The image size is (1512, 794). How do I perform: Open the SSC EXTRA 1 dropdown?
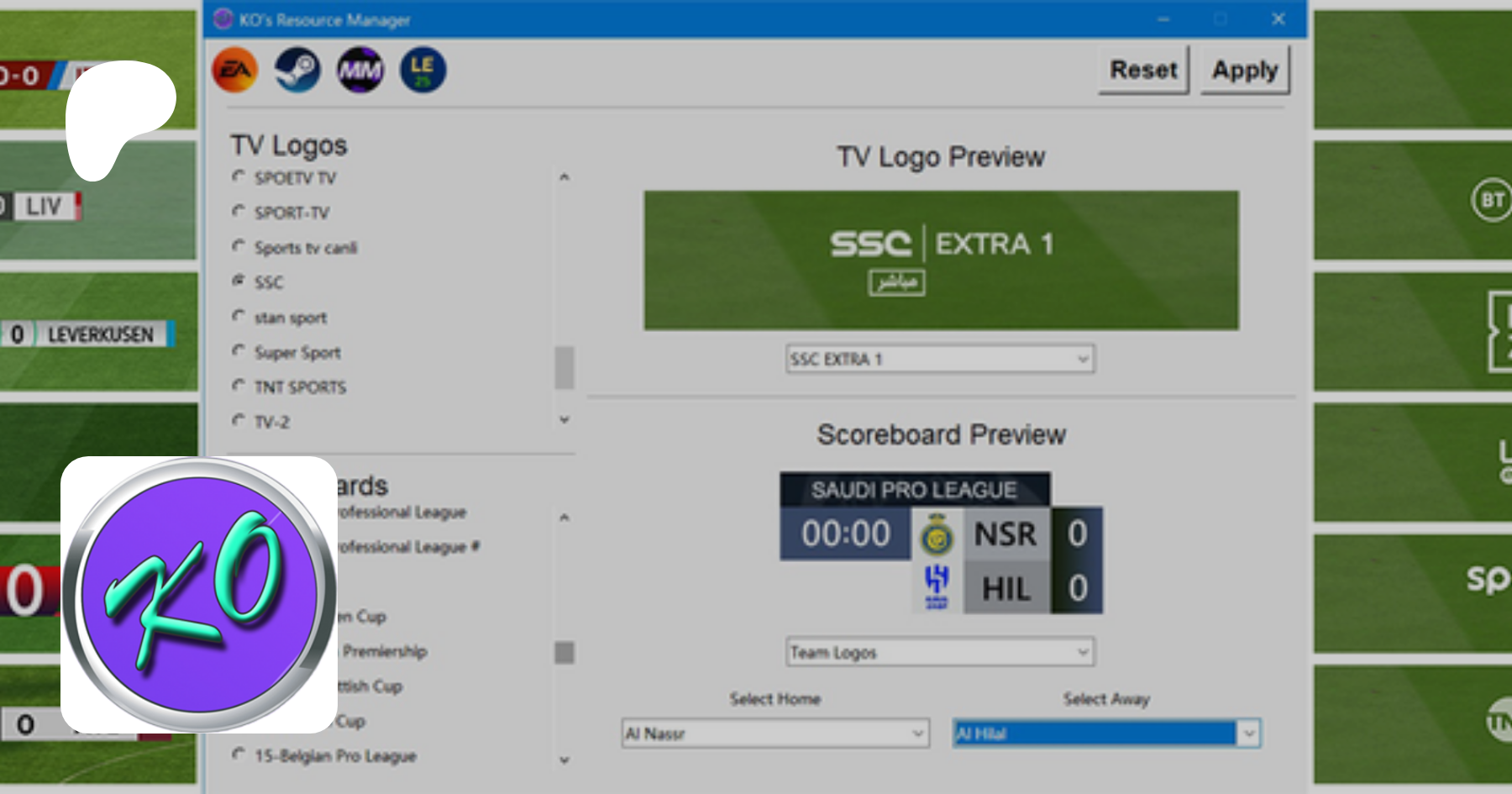point(940,360)
